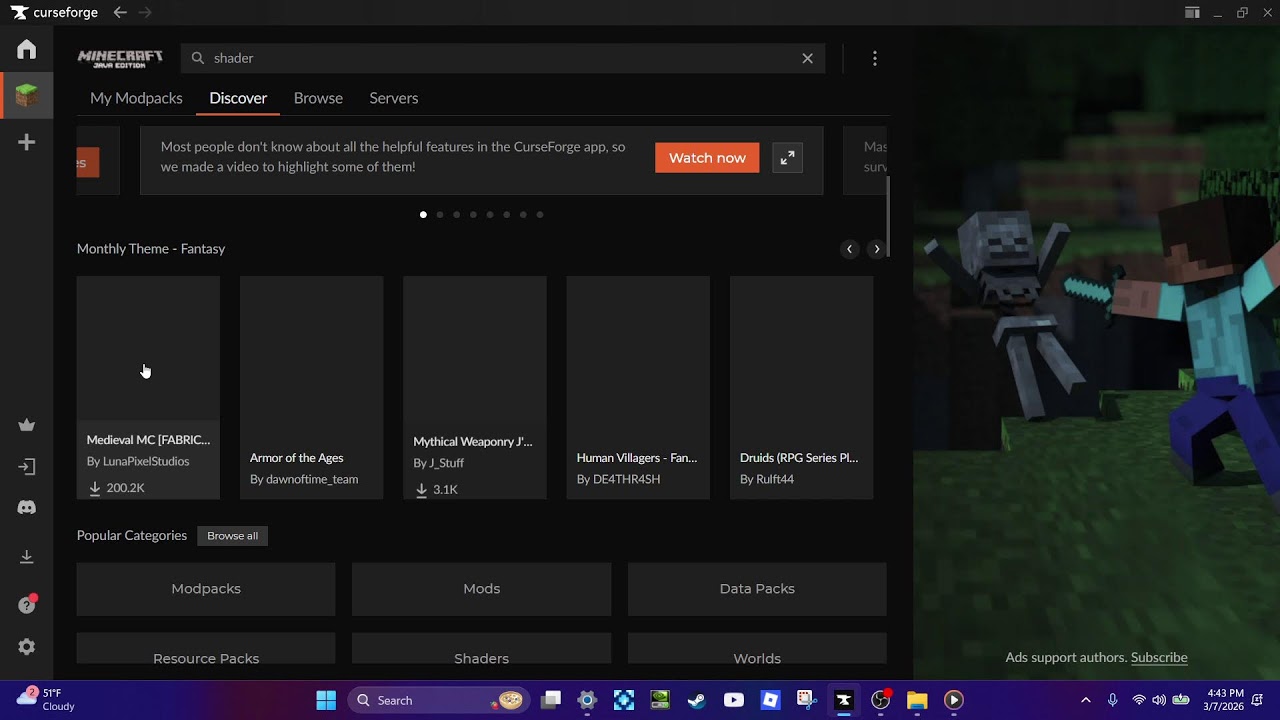Open the Shaders category
1280x720 pixels.
[x=482, y=648]
